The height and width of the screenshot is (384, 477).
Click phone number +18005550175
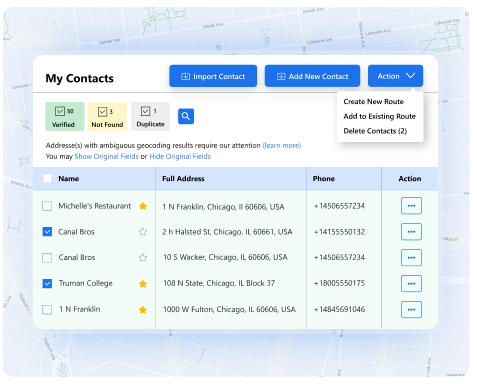pos(339,283)
